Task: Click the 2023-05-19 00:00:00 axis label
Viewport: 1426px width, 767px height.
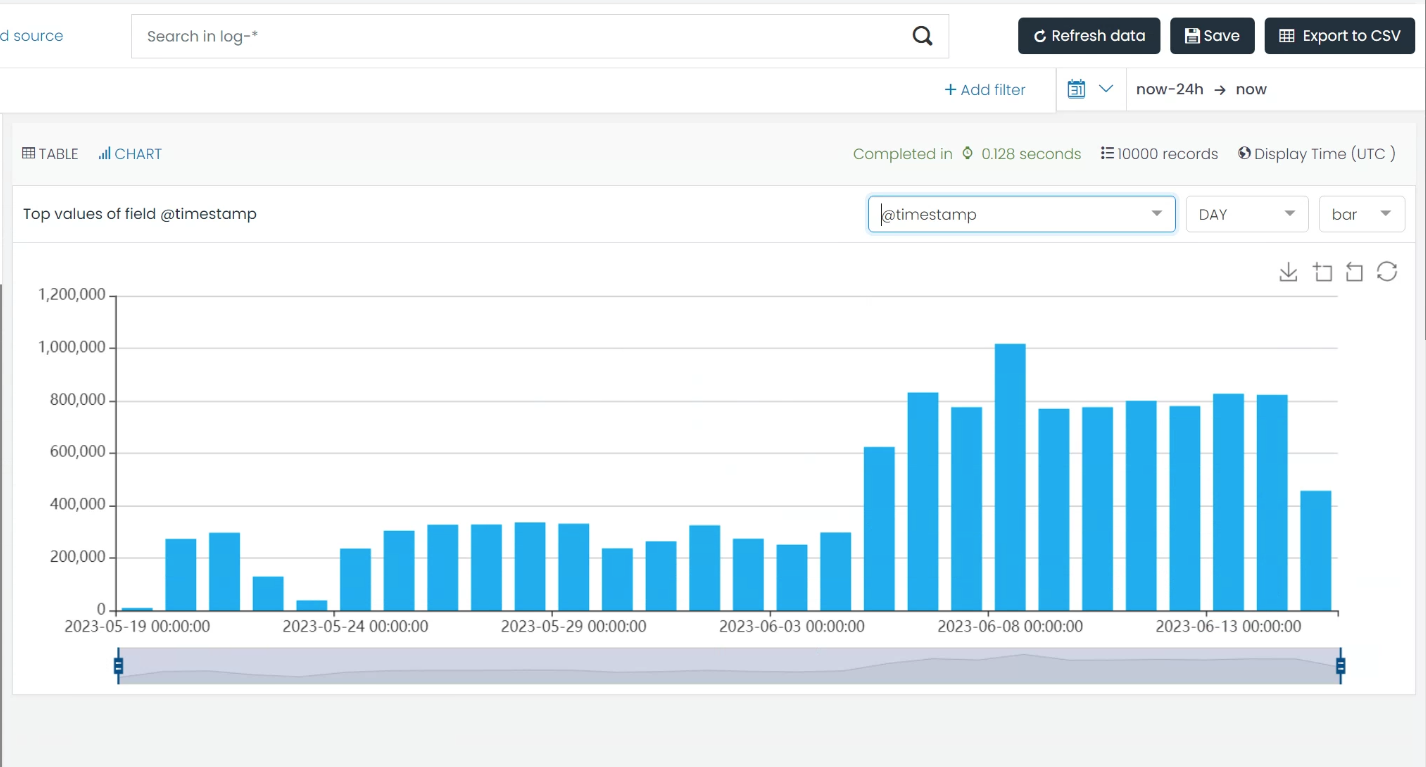Action: click(137, 627)
